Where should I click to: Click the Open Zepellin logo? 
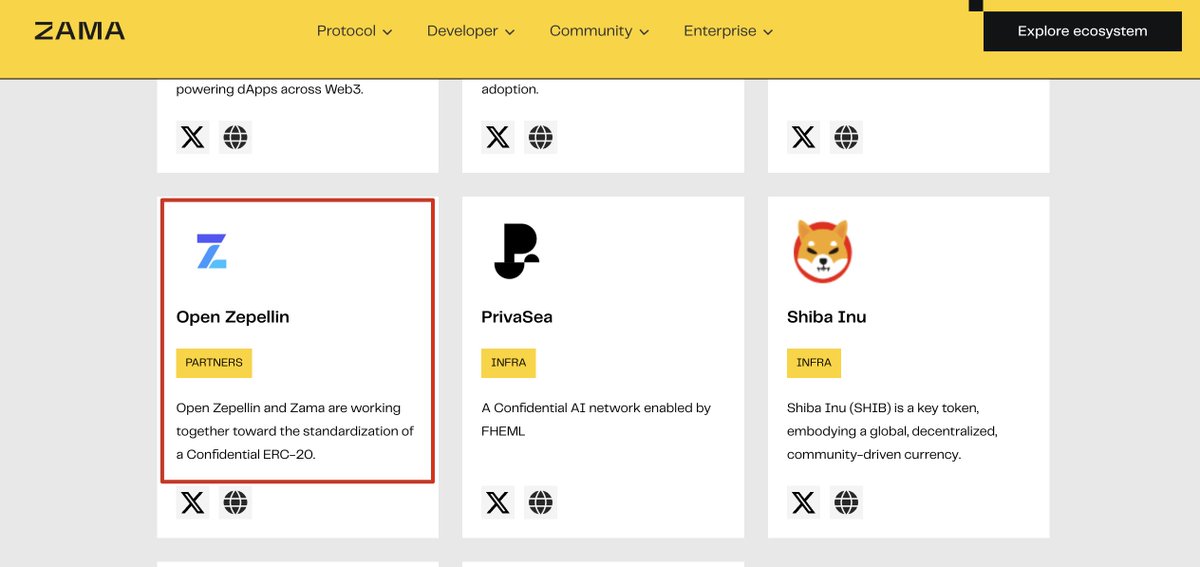coord(211,252)
